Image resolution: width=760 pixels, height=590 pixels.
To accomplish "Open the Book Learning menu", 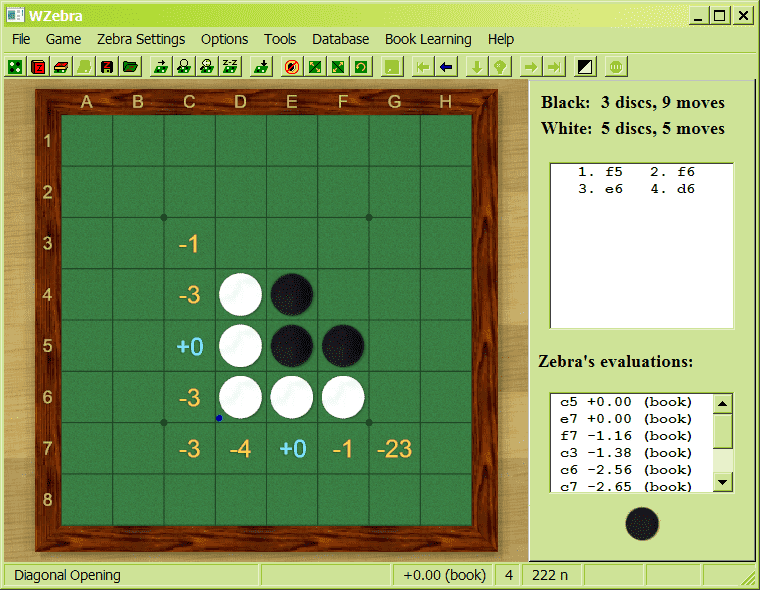I will pyautogui.click(x=428, y=39).
